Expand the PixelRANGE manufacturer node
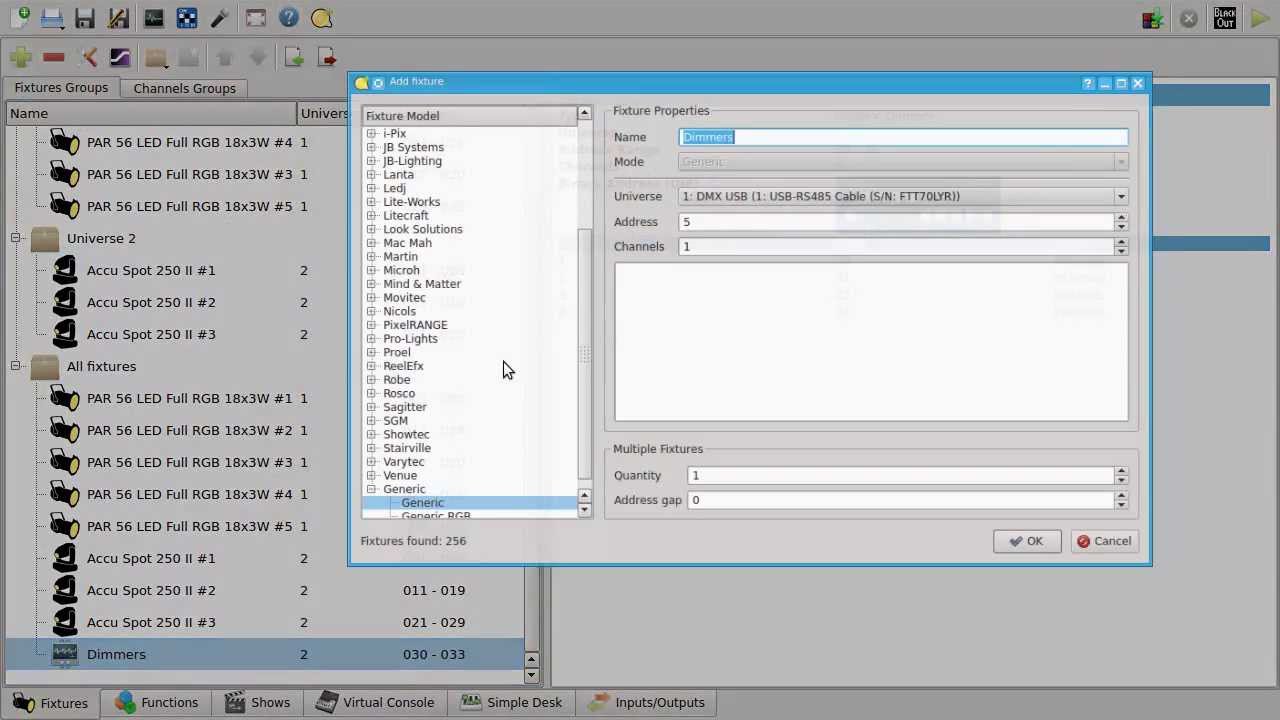The image size is (1280, 720). click(x=371, y=325)
